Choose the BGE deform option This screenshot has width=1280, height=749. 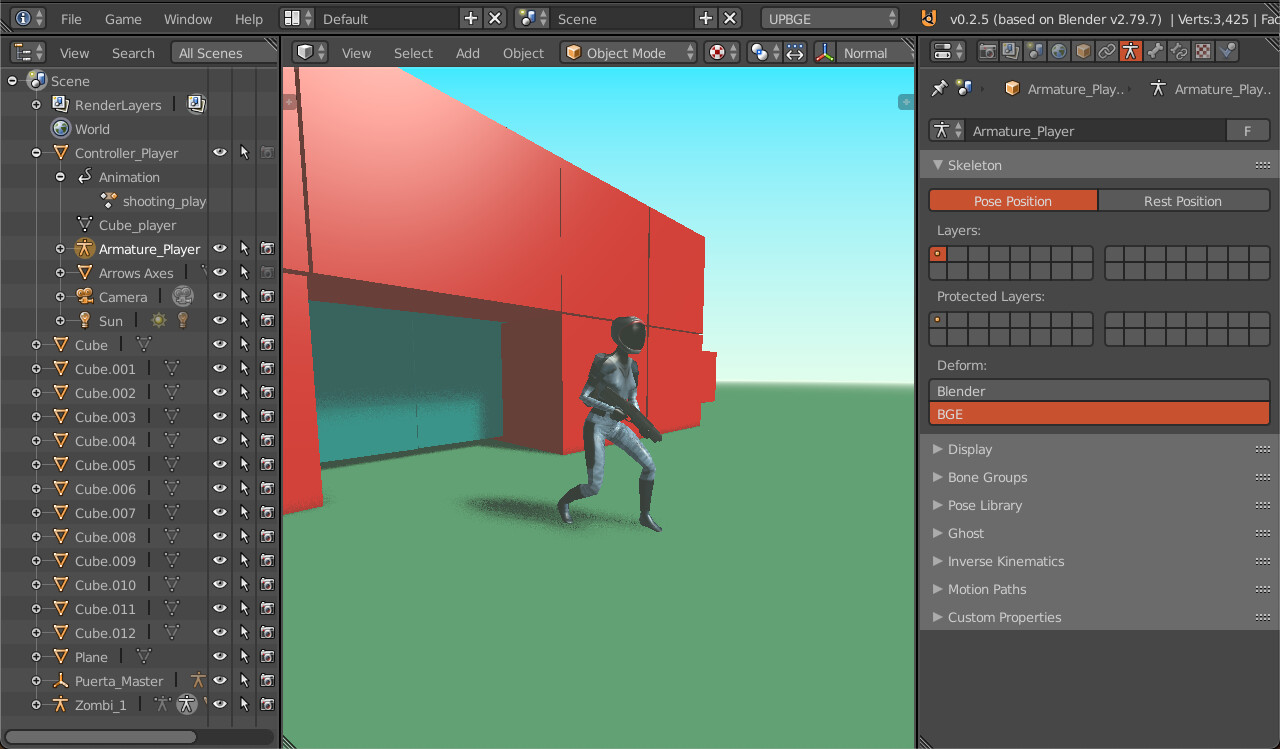tap(1100, 414)
